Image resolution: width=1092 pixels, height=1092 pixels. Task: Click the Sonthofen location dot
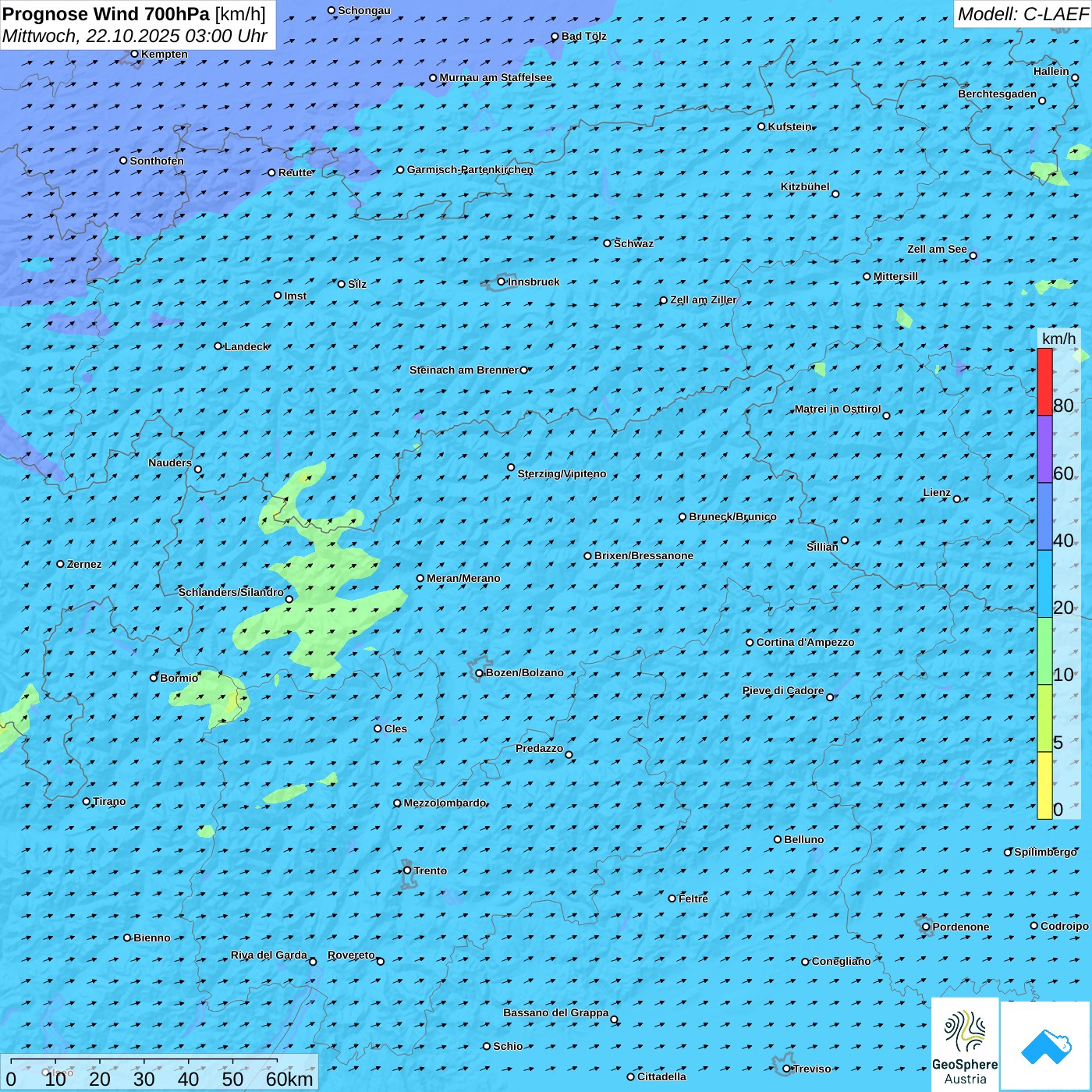[123, 161]
